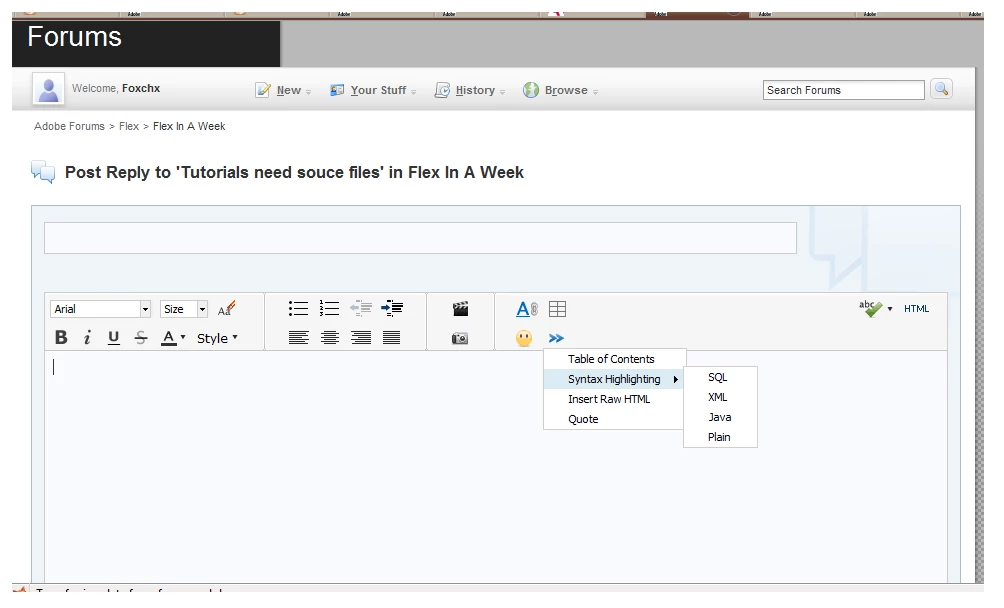Align text right
1004x608 pixels.
[x=361, y=337]
